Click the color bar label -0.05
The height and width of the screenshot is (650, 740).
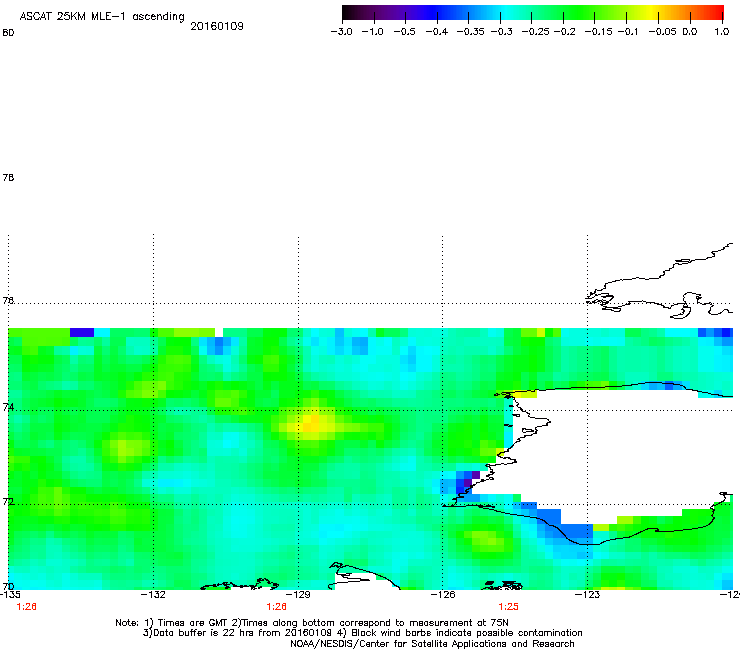coord(662,32)
